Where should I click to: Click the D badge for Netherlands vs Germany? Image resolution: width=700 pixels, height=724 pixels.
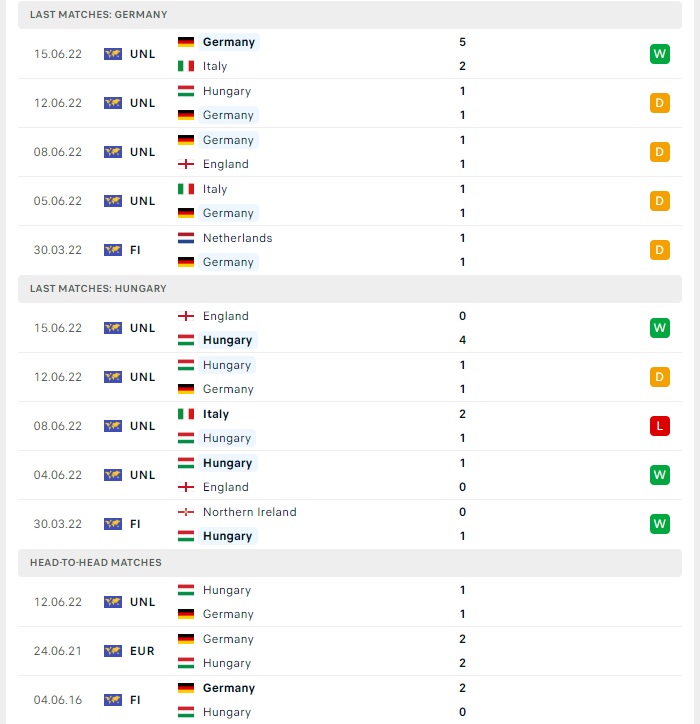pos(659,250)
